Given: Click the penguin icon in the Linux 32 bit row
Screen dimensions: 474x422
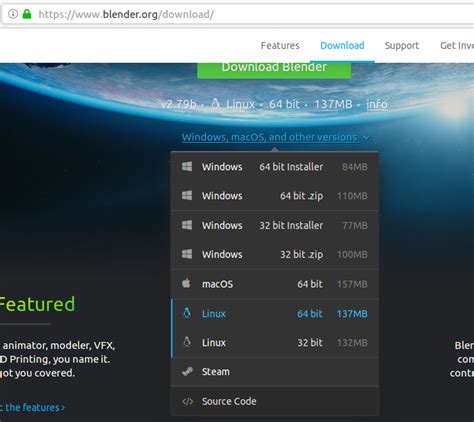Looking at the screenshot, I should tap(187, 342).
